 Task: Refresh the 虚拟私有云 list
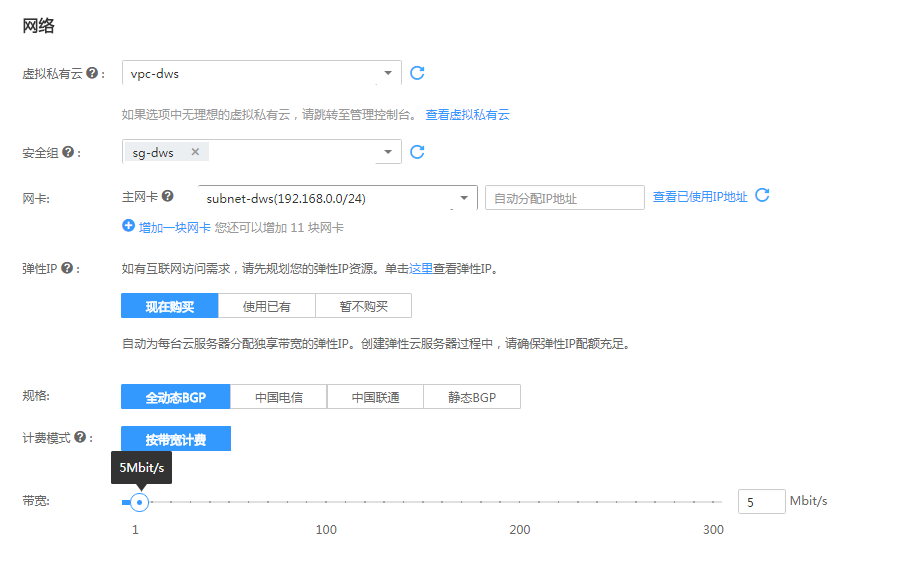417,72
